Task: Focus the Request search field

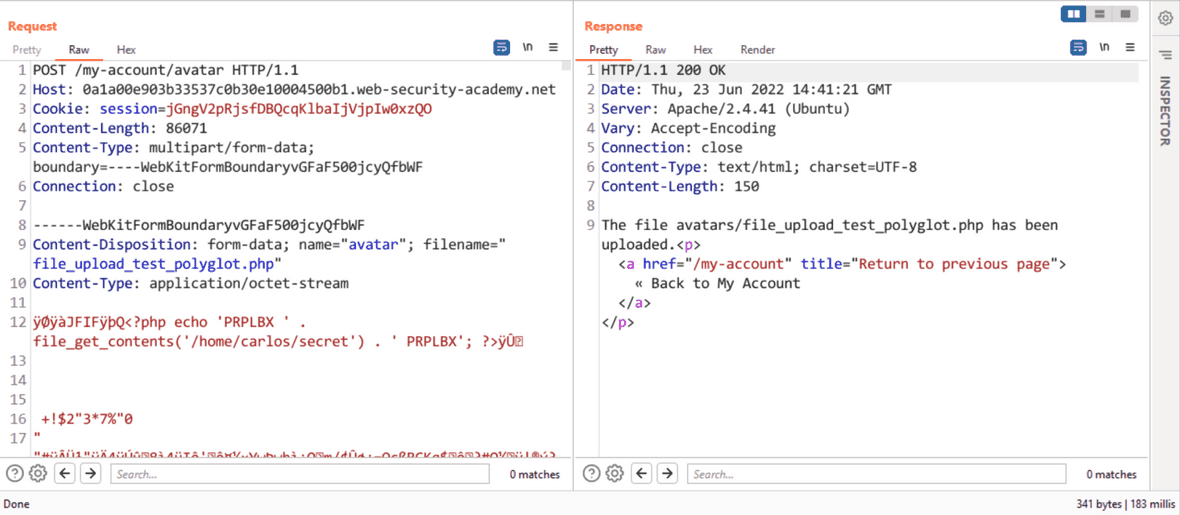Action: (x=300, y=474)
